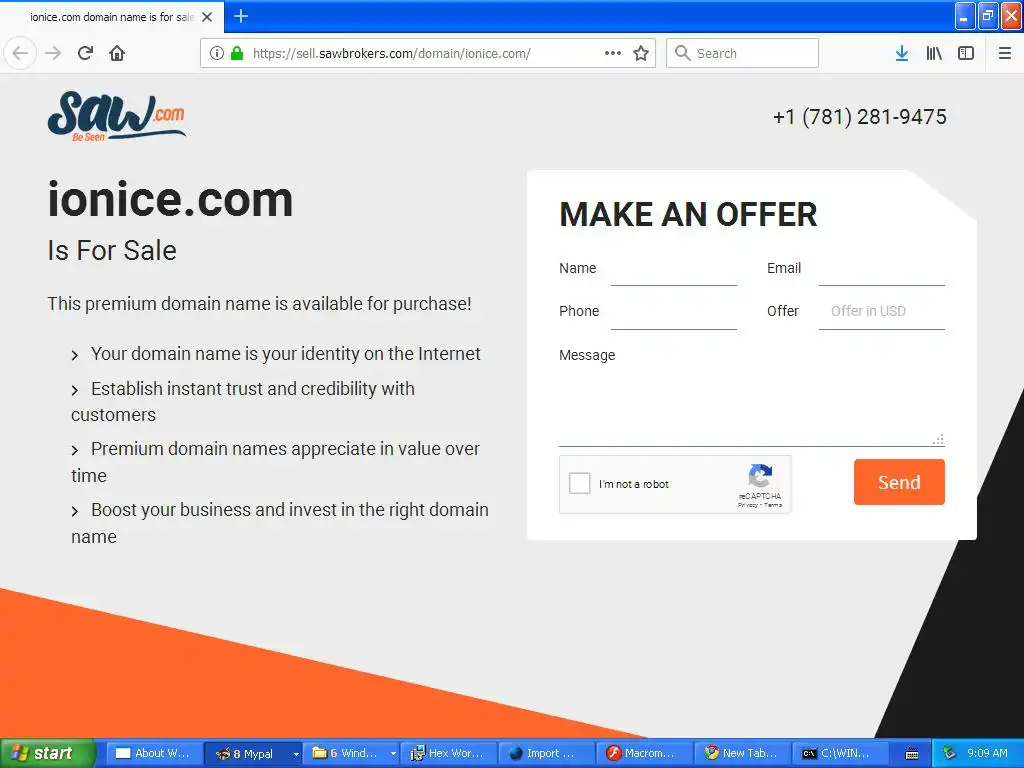1024x768 pixels.
Task: Open the page actions three-dot menu
Action: click(x=613, y=53)
